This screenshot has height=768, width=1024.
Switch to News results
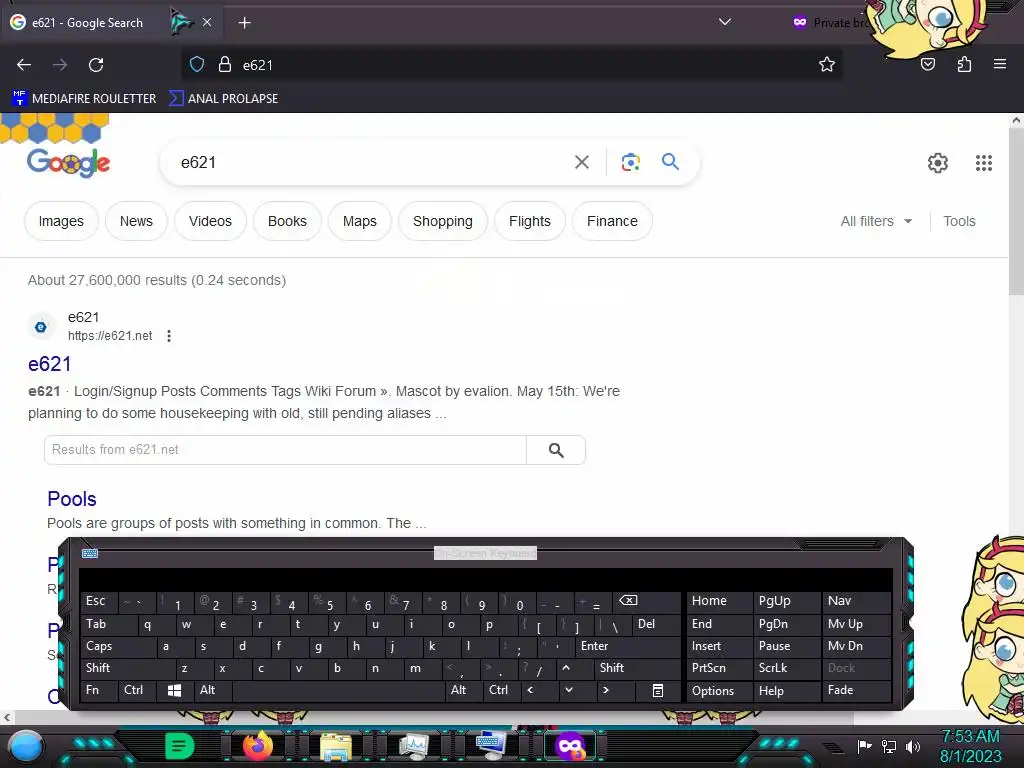click(136, 221)
